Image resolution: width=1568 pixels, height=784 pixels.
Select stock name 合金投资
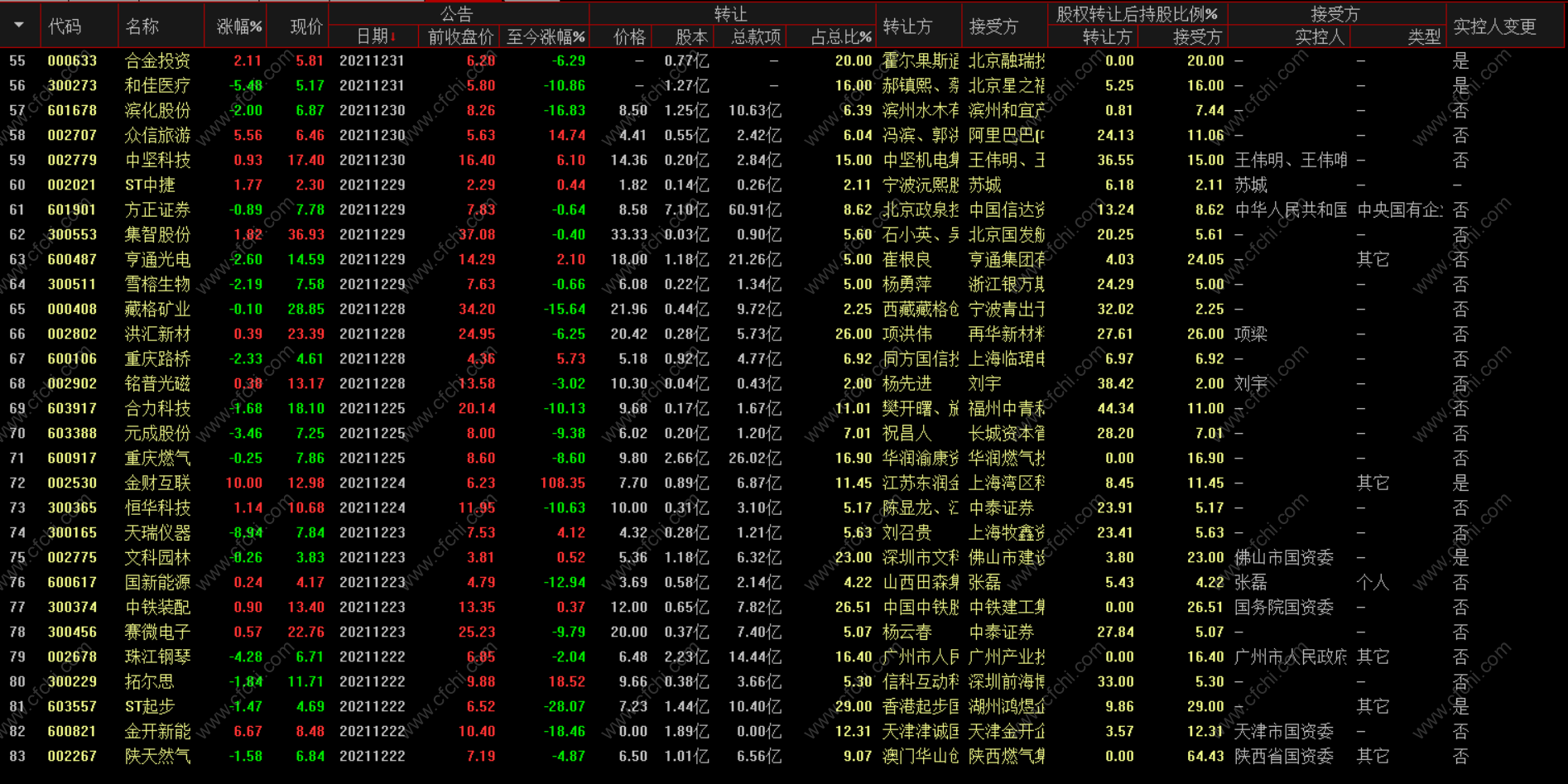point(157,60)
